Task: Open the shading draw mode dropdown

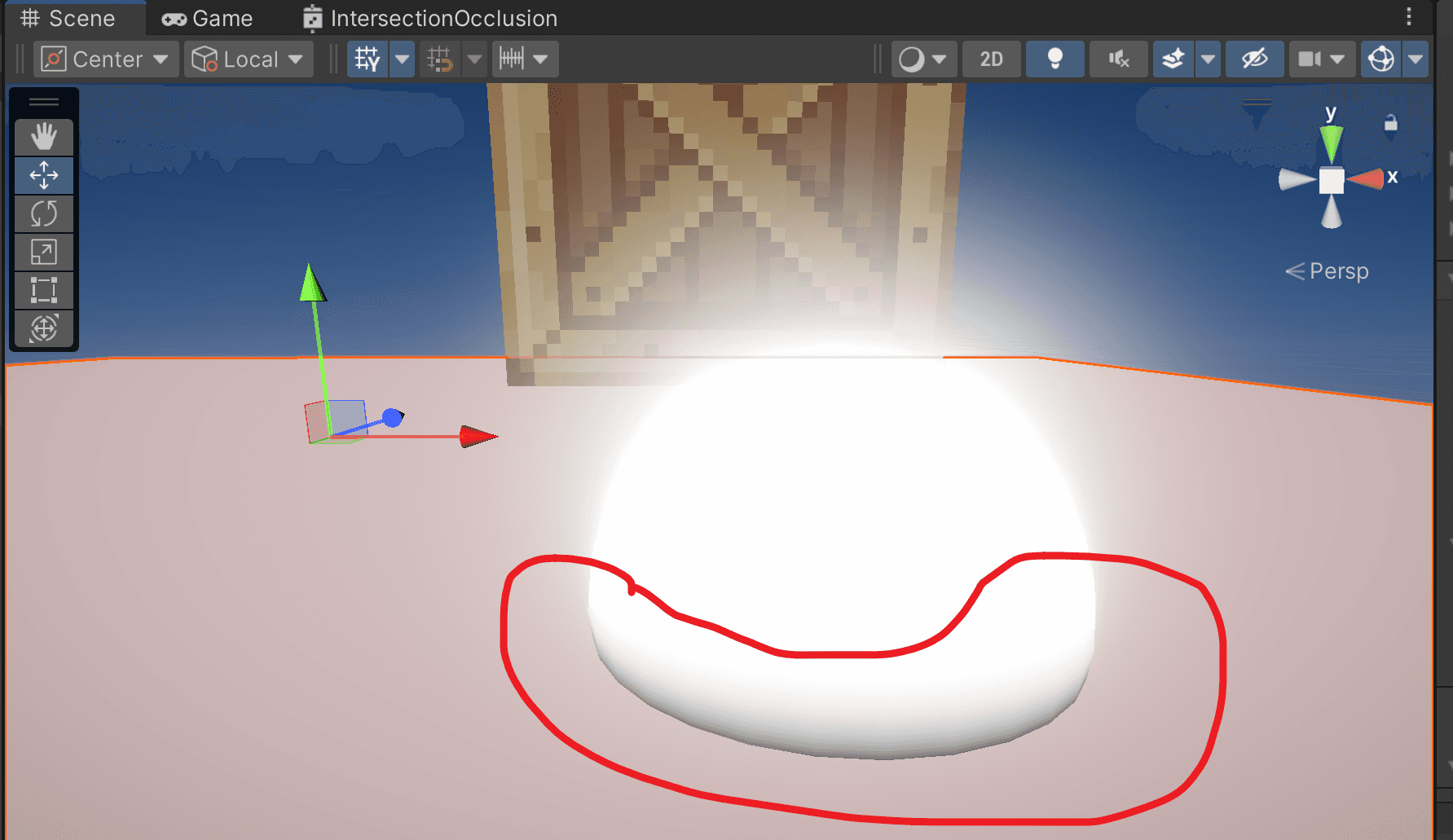Action: click(923, 59)
